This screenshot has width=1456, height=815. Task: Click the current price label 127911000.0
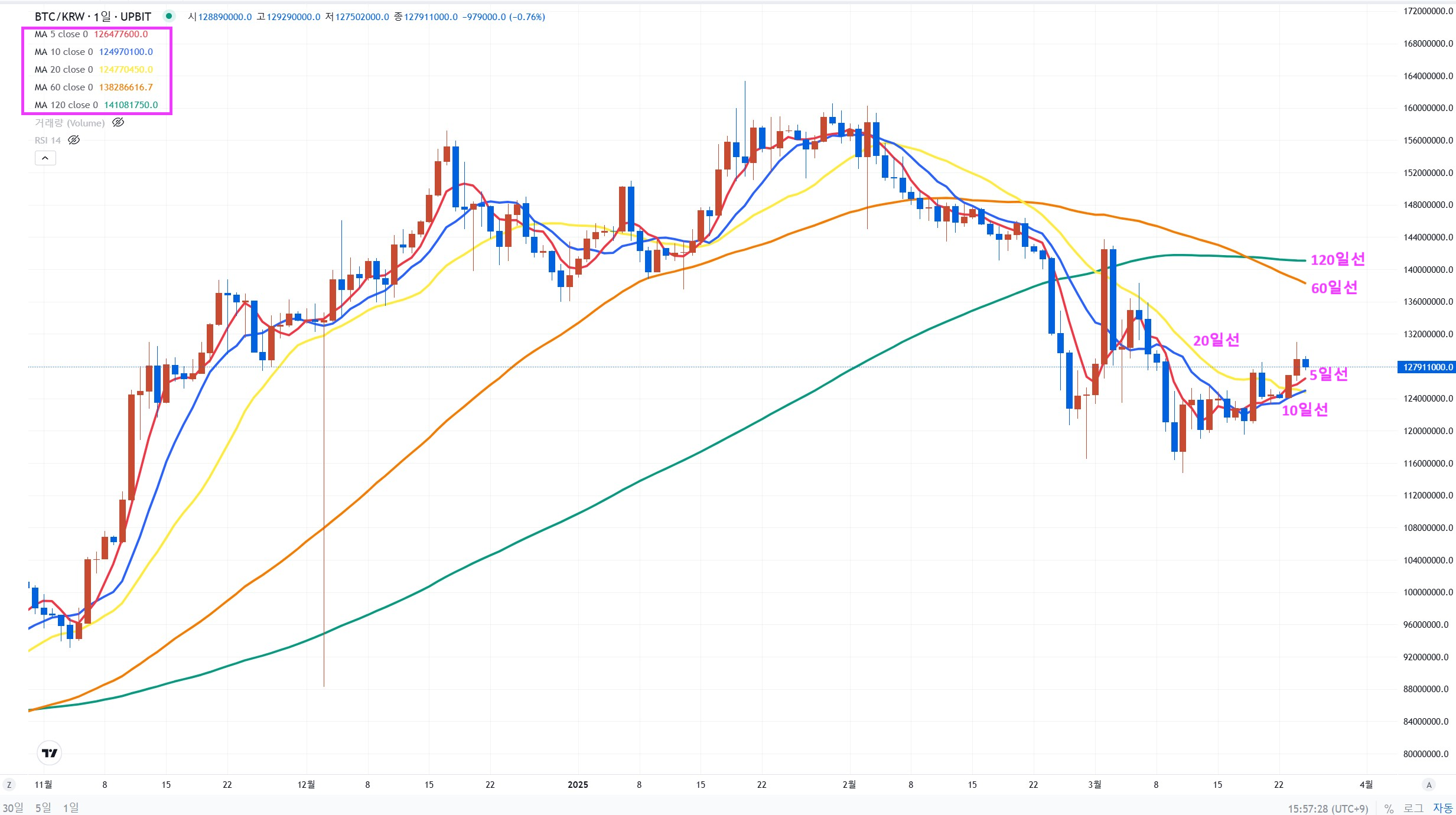pos(1427,367)
